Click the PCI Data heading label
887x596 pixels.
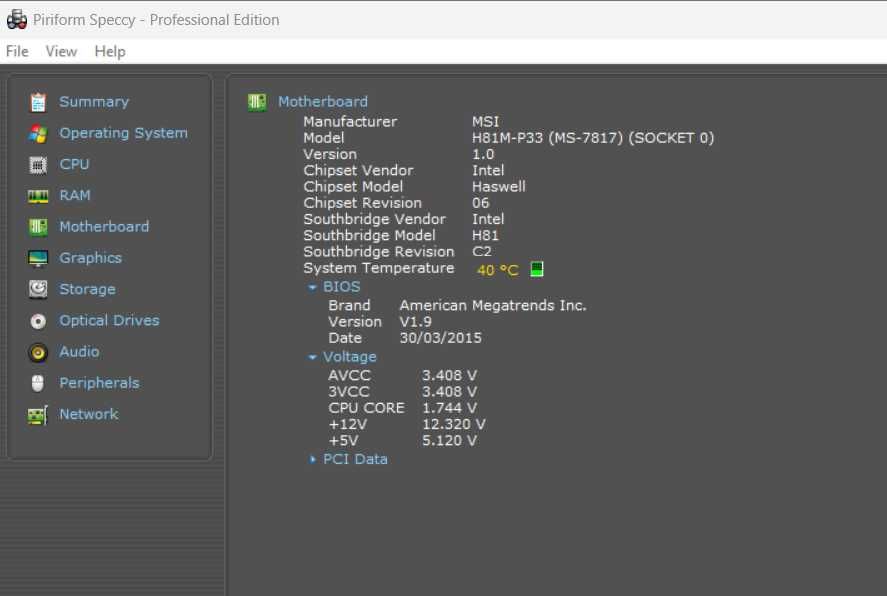coord(355,459)
